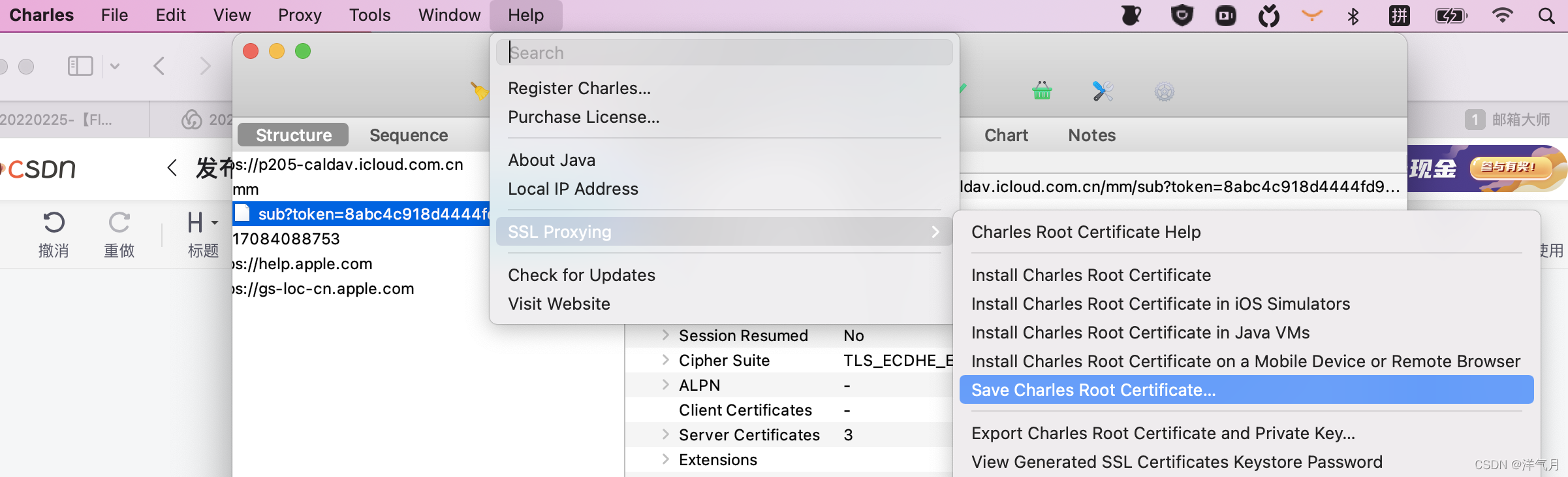Click the CSDN logo
The image size is (1568, 477).
click(39, 169)
